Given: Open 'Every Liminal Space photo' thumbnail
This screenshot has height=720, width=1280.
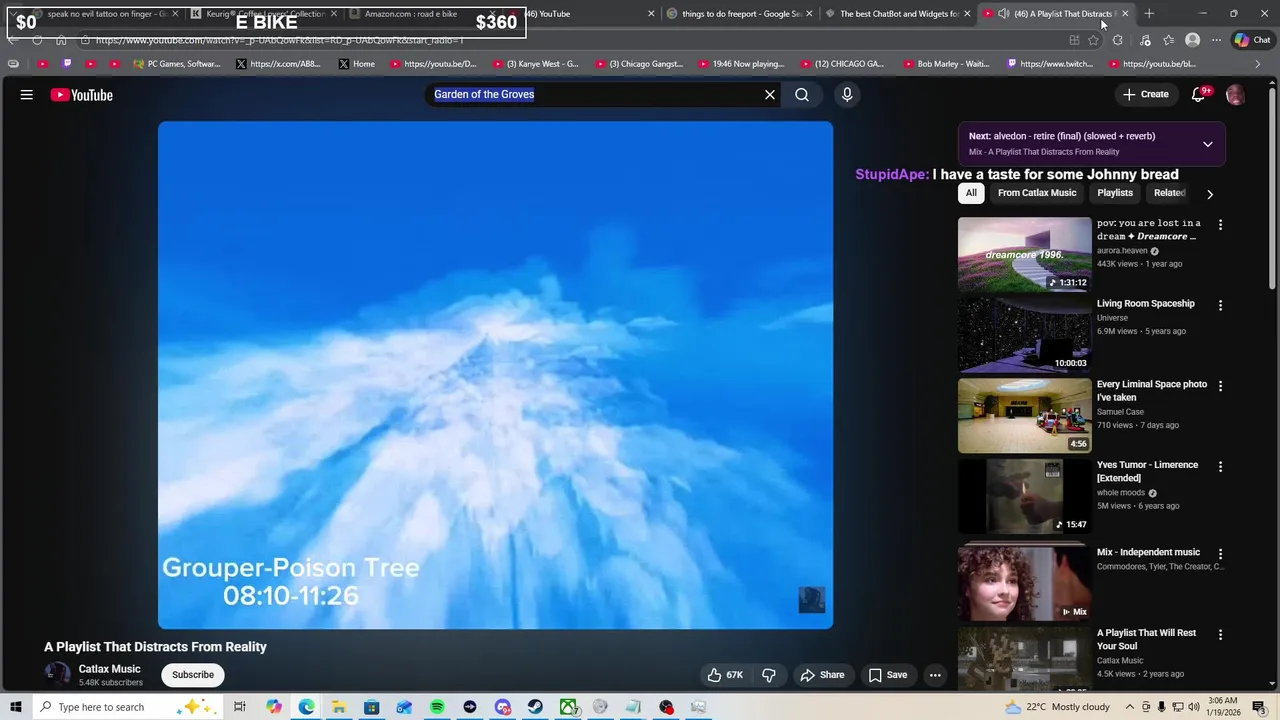Looking at the screenshot, I should 1024,416.
